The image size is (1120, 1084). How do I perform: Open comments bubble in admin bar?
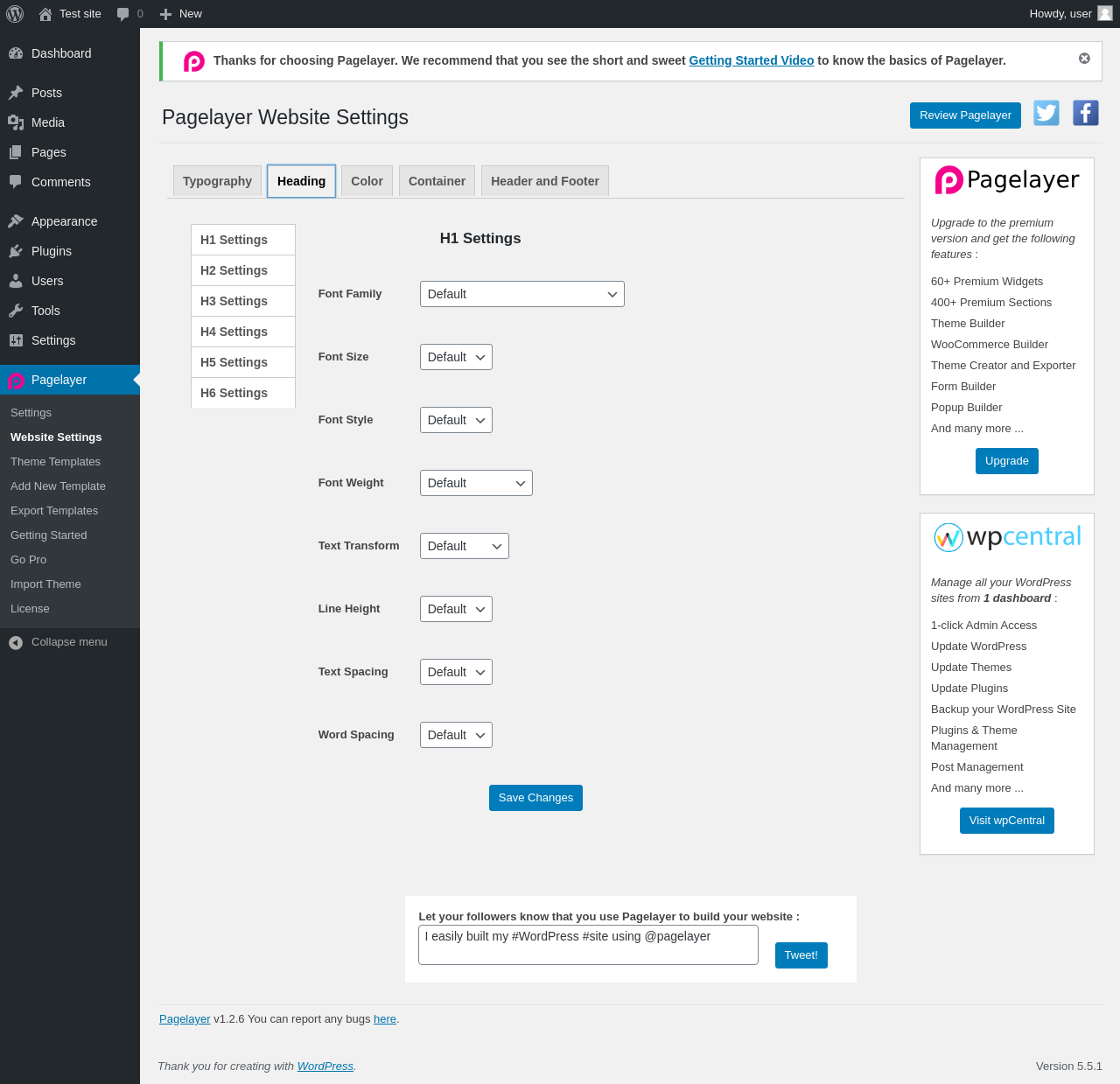123,14
